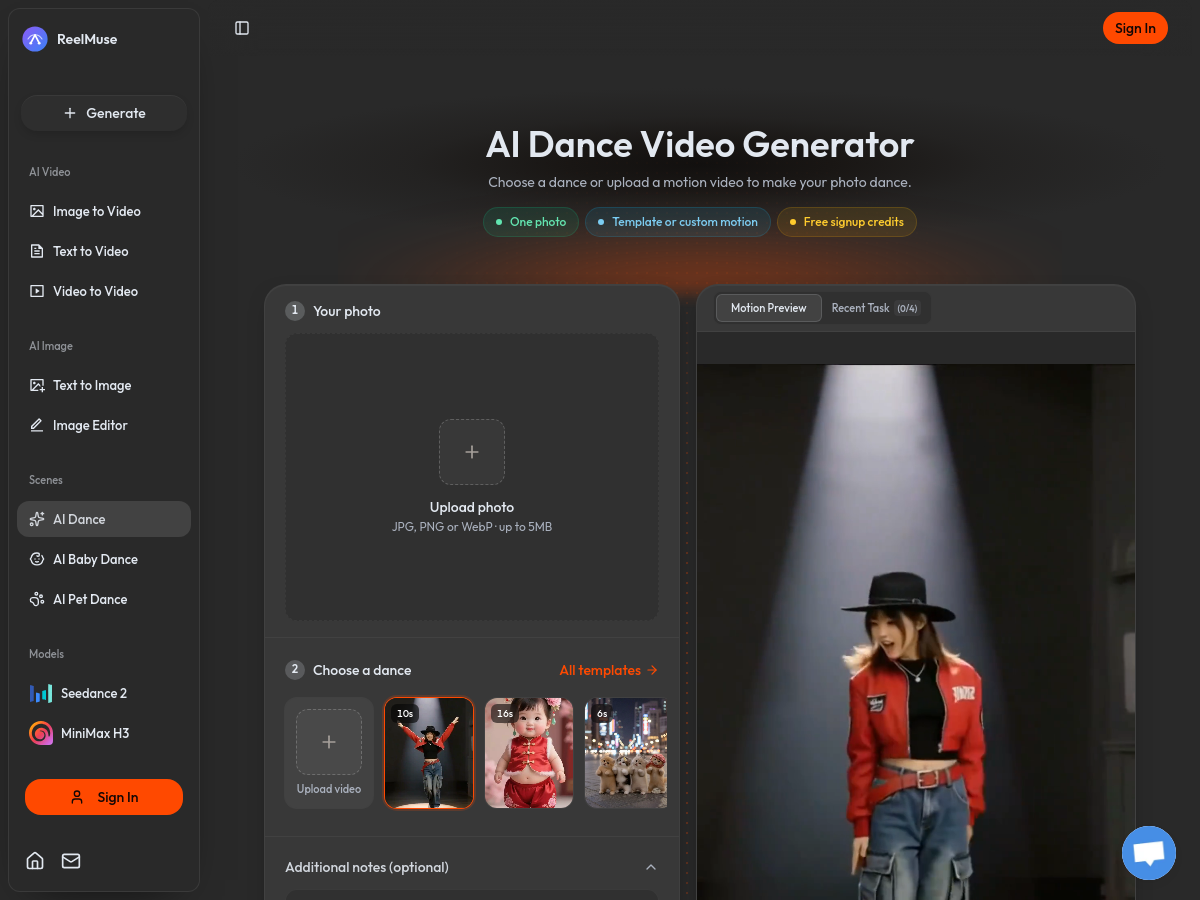Click the Image to Video icon
The width and height of the screenshot is (1200, 900).
37,211
